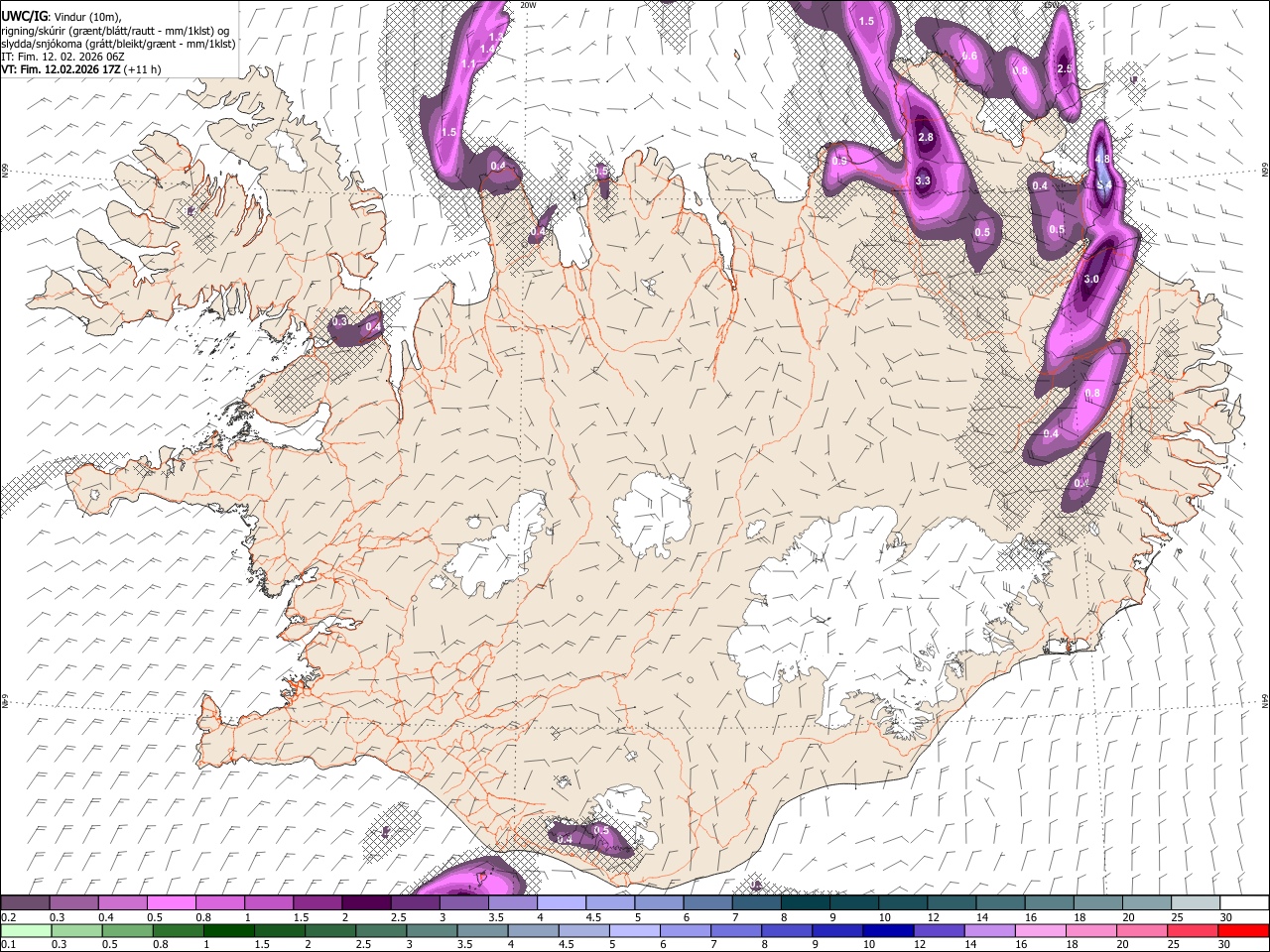Pick the medium green 0.8–1 rain legend swatch

179,930
